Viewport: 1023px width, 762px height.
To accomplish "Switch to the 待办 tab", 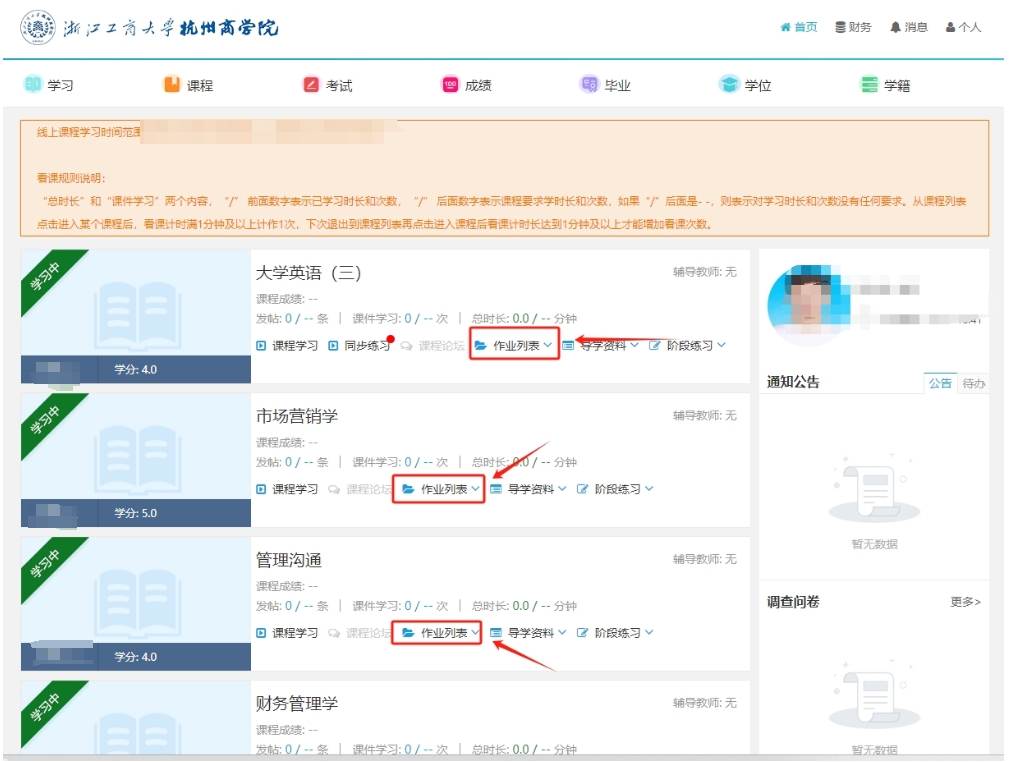I will [x=973, y=383].
